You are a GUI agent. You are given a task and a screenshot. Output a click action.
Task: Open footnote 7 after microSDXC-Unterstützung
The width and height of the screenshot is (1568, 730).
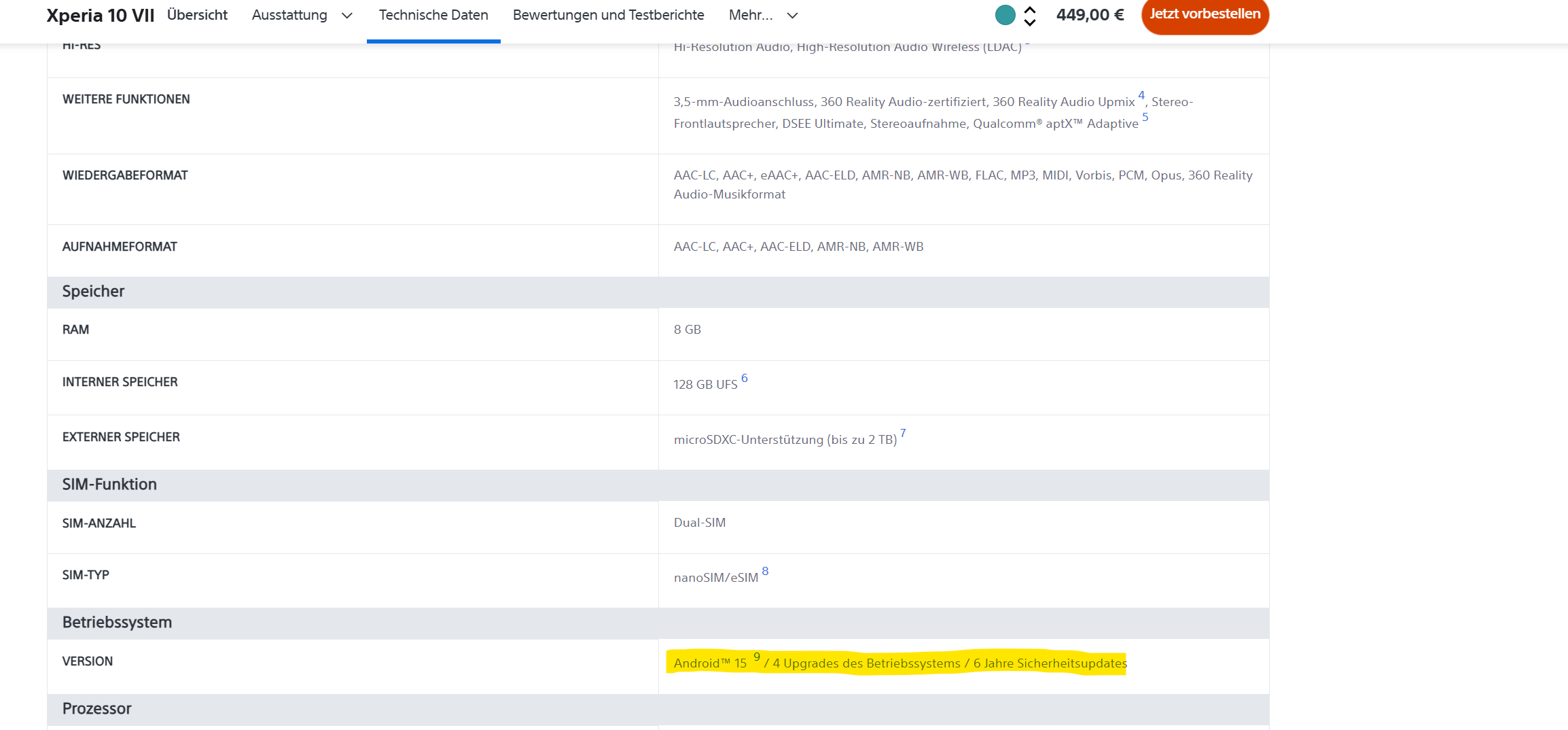(903, 433)
